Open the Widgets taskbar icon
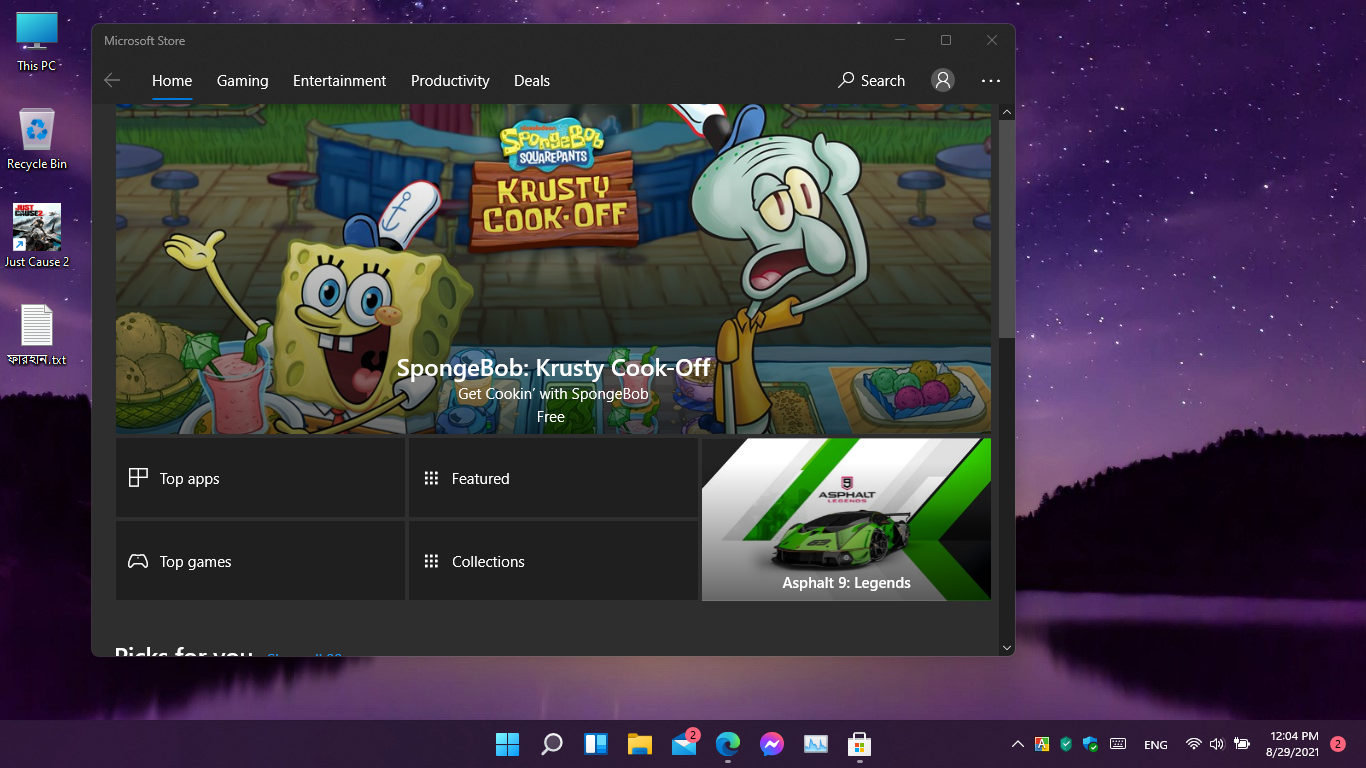 [x=596, y=744]
